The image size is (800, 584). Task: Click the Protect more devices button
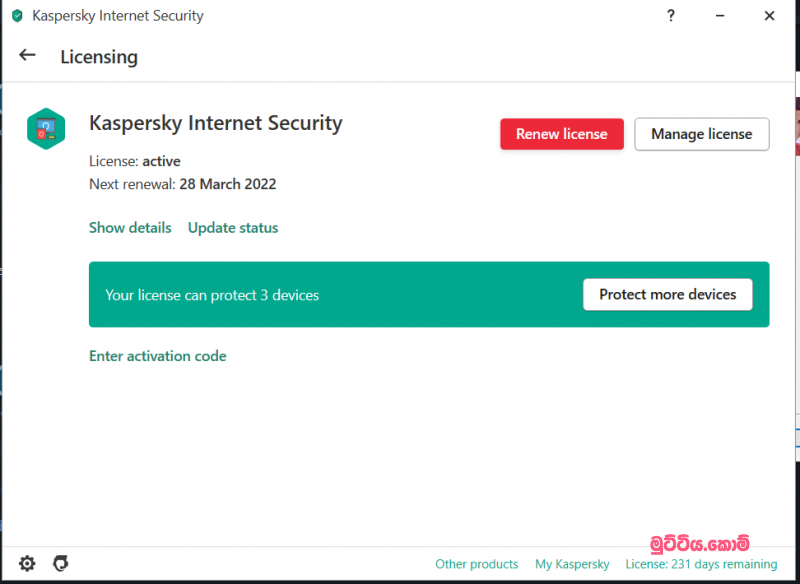point(667,295)
